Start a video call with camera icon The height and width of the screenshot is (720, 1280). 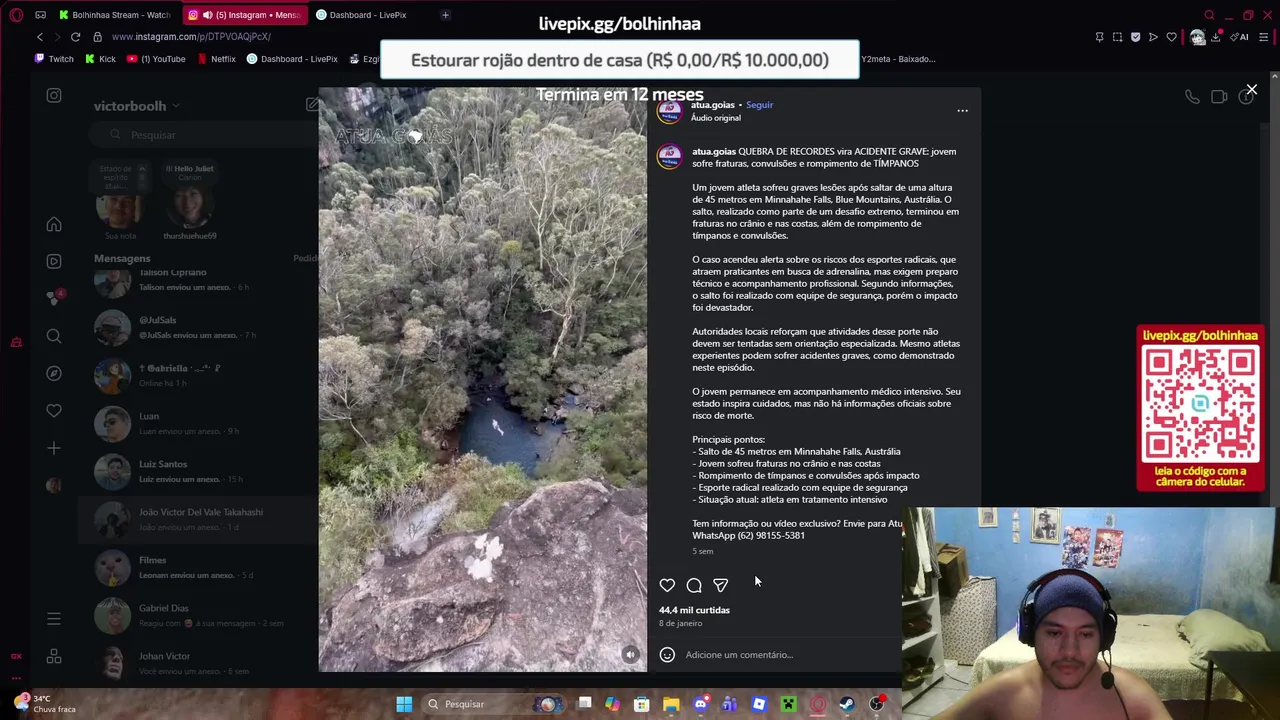[x=1219, y=97]
